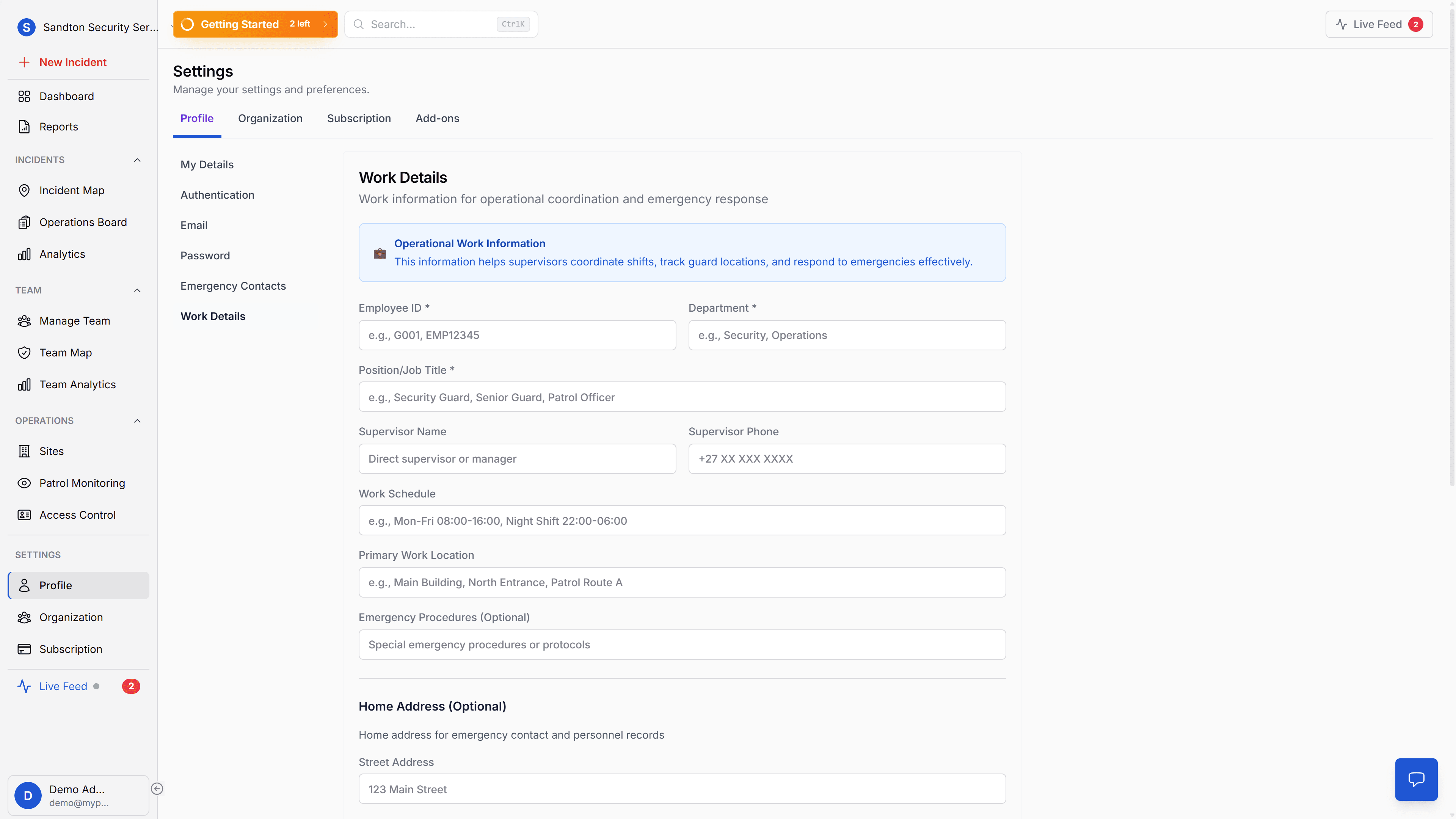The image size is (1456, 819).
Task: Click the Team Map shield icon
Action: 24,353
